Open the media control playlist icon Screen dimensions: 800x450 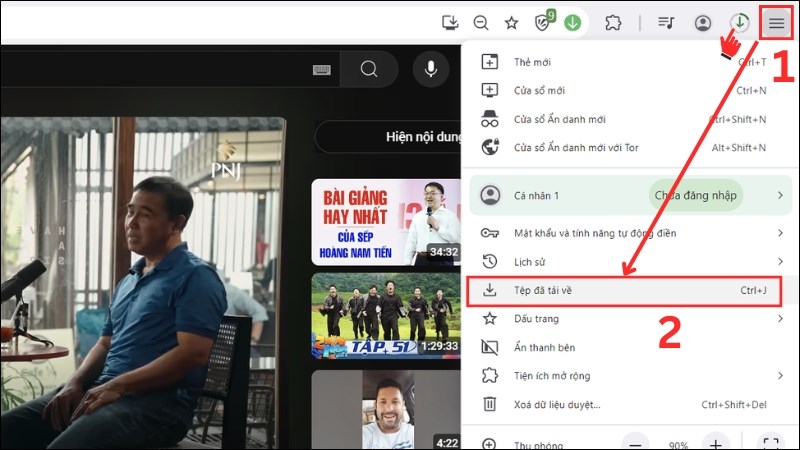666,22
